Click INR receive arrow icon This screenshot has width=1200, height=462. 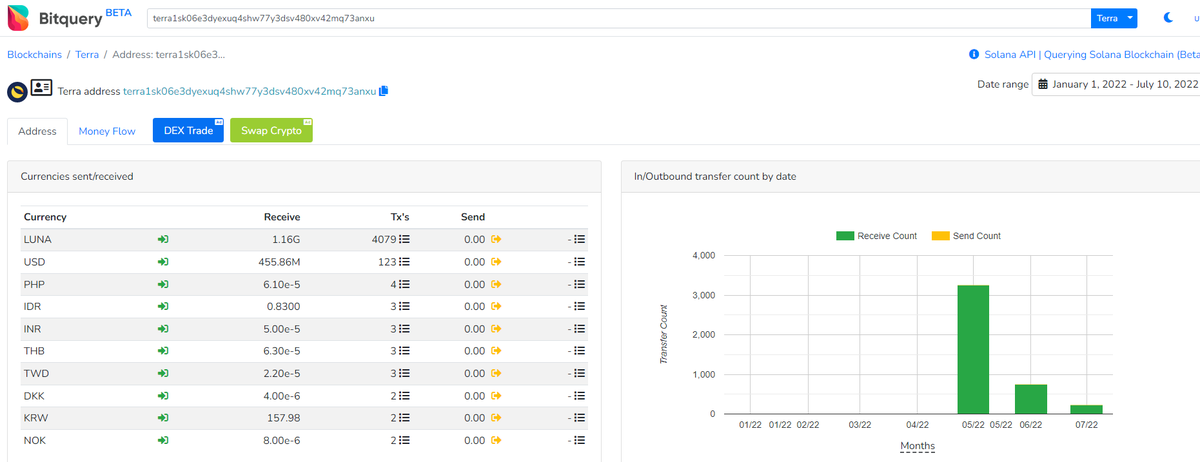coord(163,329)
